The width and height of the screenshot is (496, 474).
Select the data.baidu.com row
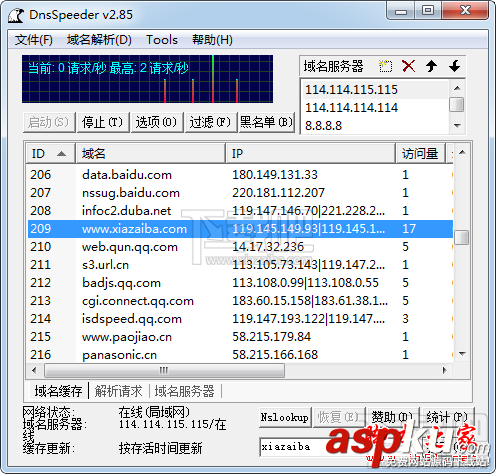click(x=240, y=175)
